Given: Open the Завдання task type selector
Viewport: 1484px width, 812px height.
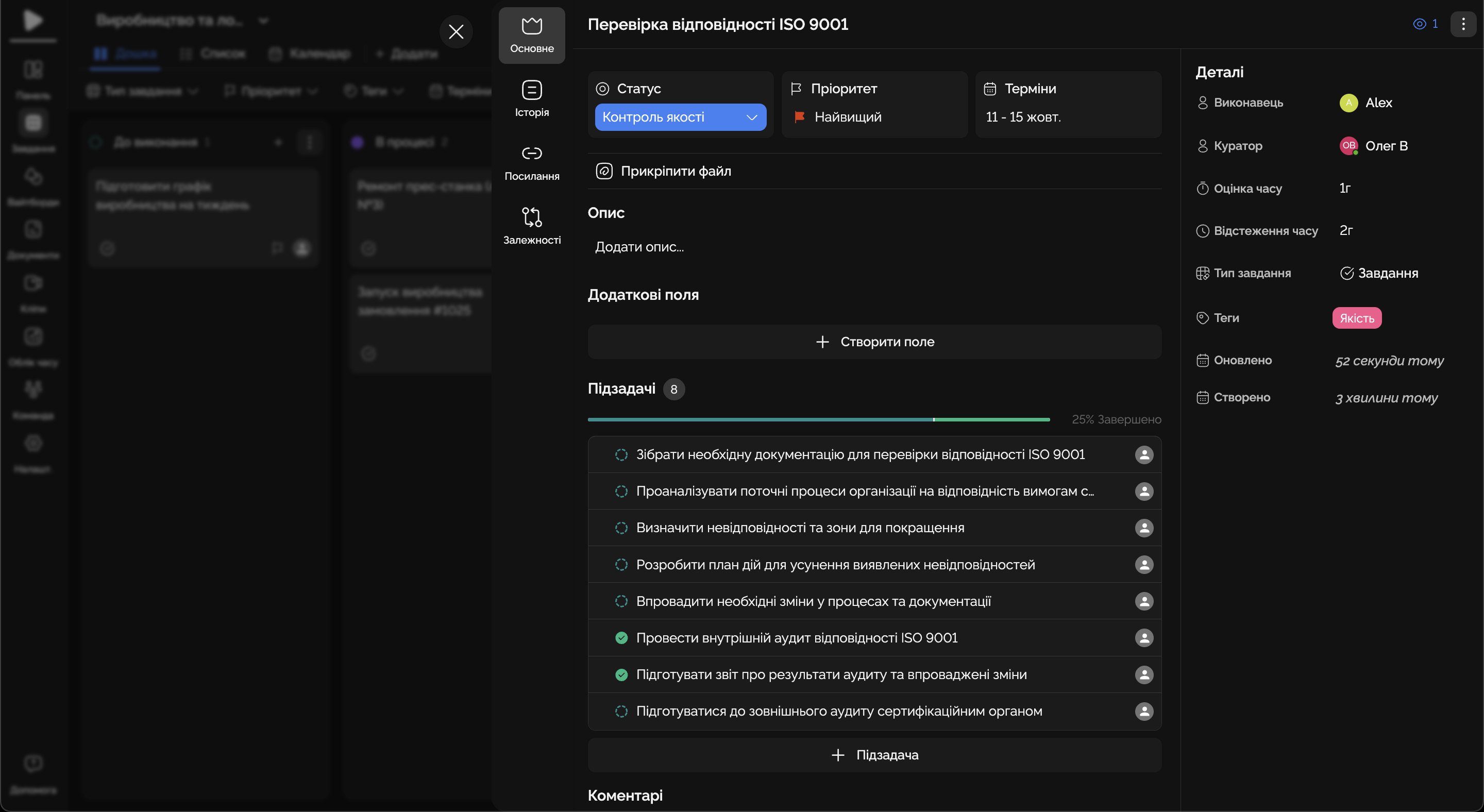Looking at the screenshot, I should tap(1379, 273).
